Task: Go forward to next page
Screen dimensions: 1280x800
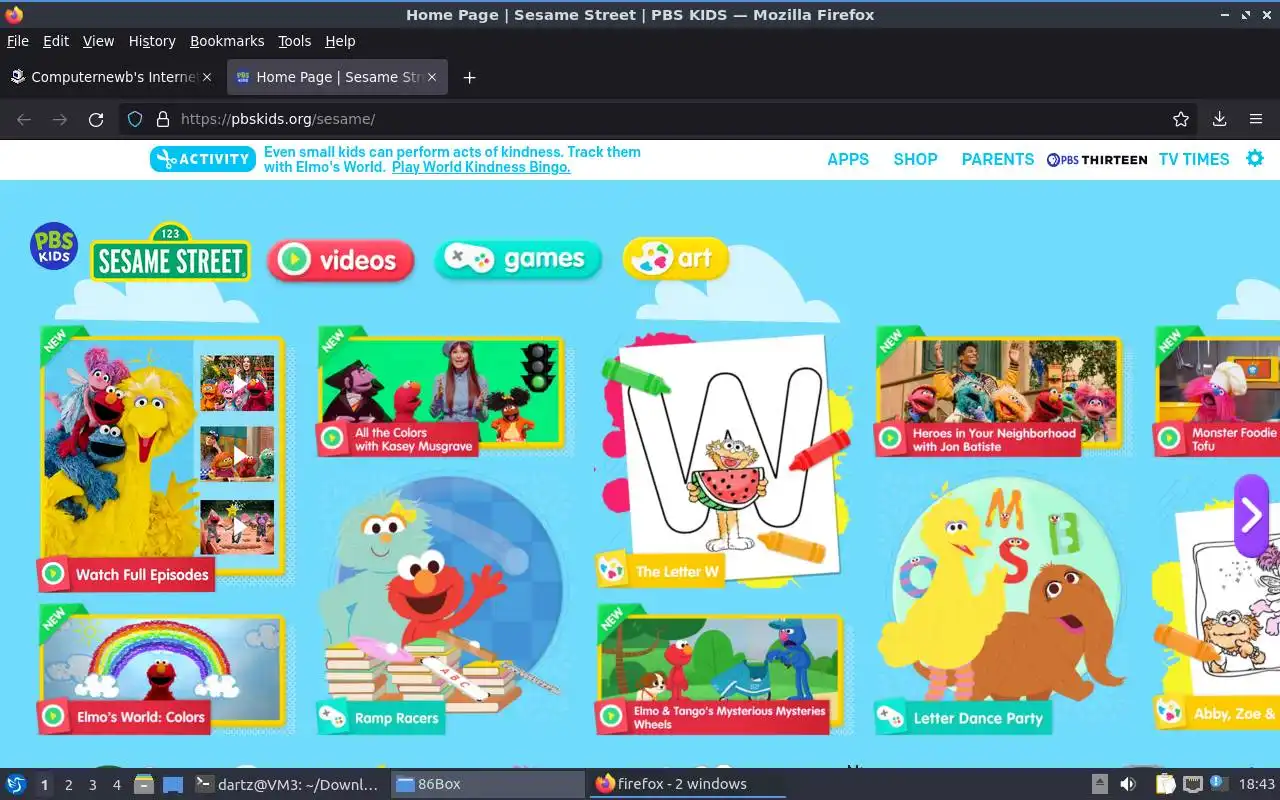Action: pyautogui.click(x=60, y=119)
